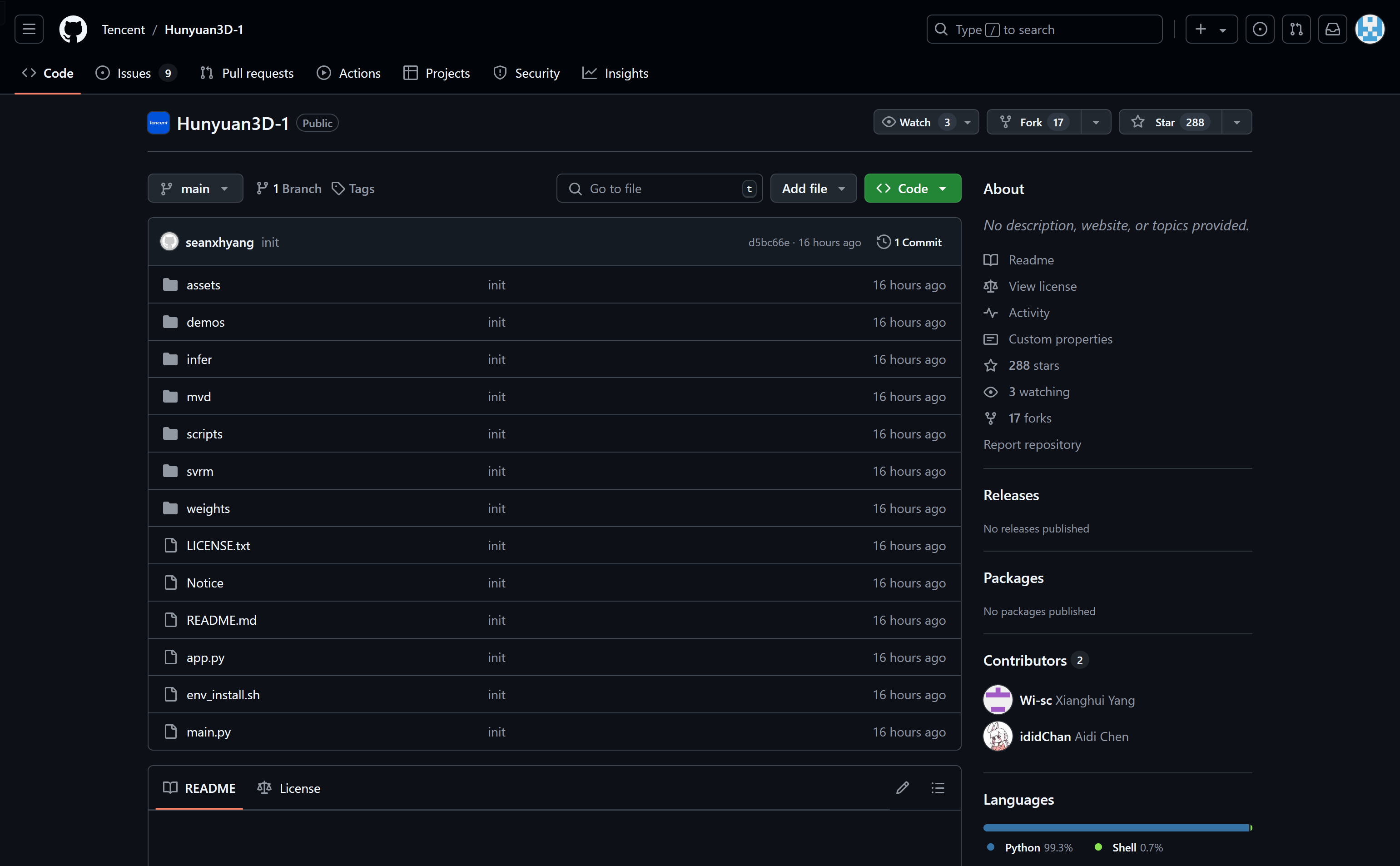
Task: Open env_install.sh file
Action: click(x=223, y=694)
